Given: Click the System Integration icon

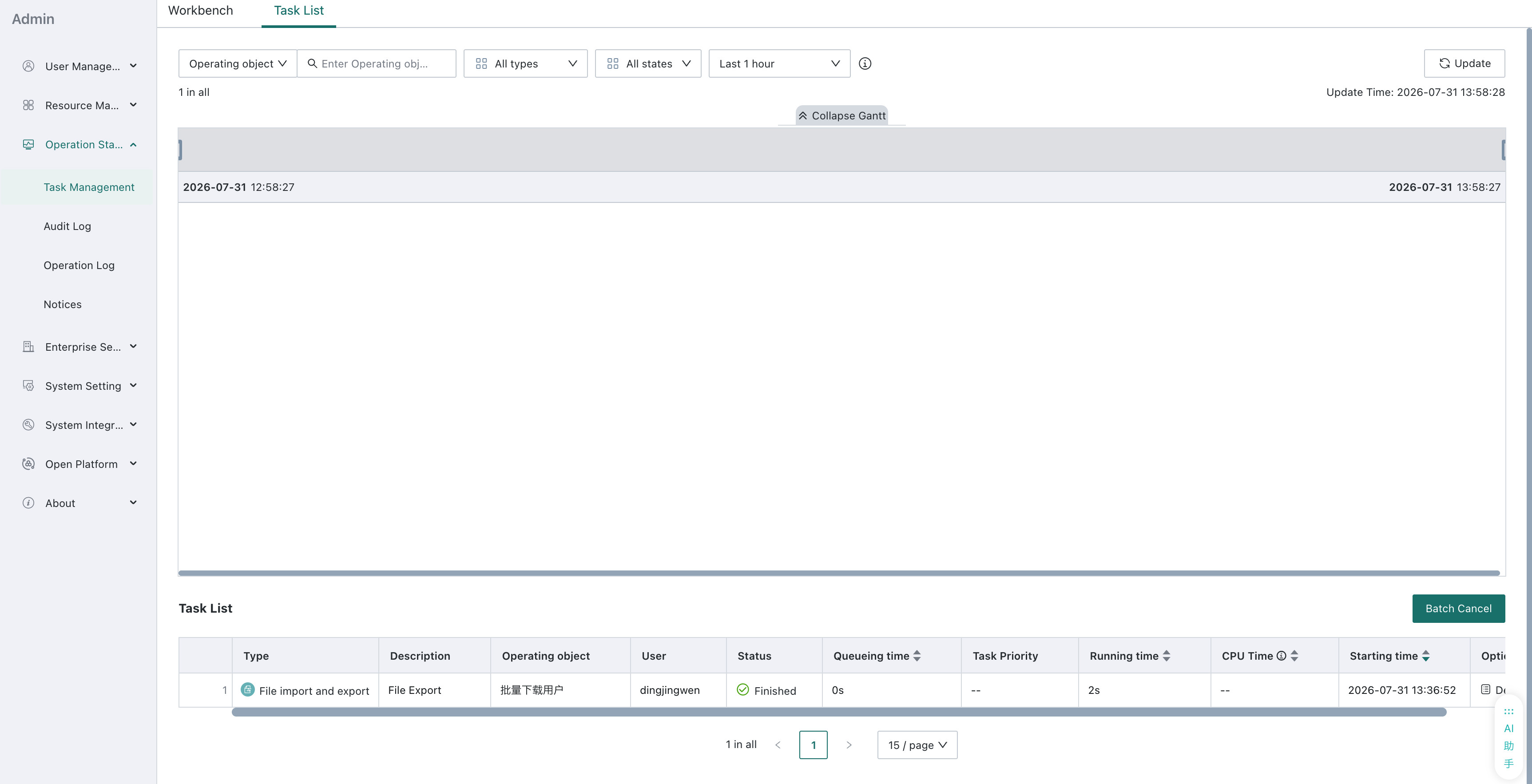Looking at the screenshot, I should click(28, 425).
